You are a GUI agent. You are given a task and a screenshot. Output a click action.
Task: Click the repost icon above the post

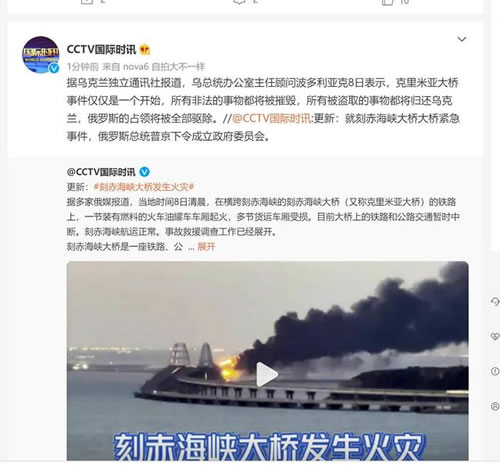coord(87,2)
